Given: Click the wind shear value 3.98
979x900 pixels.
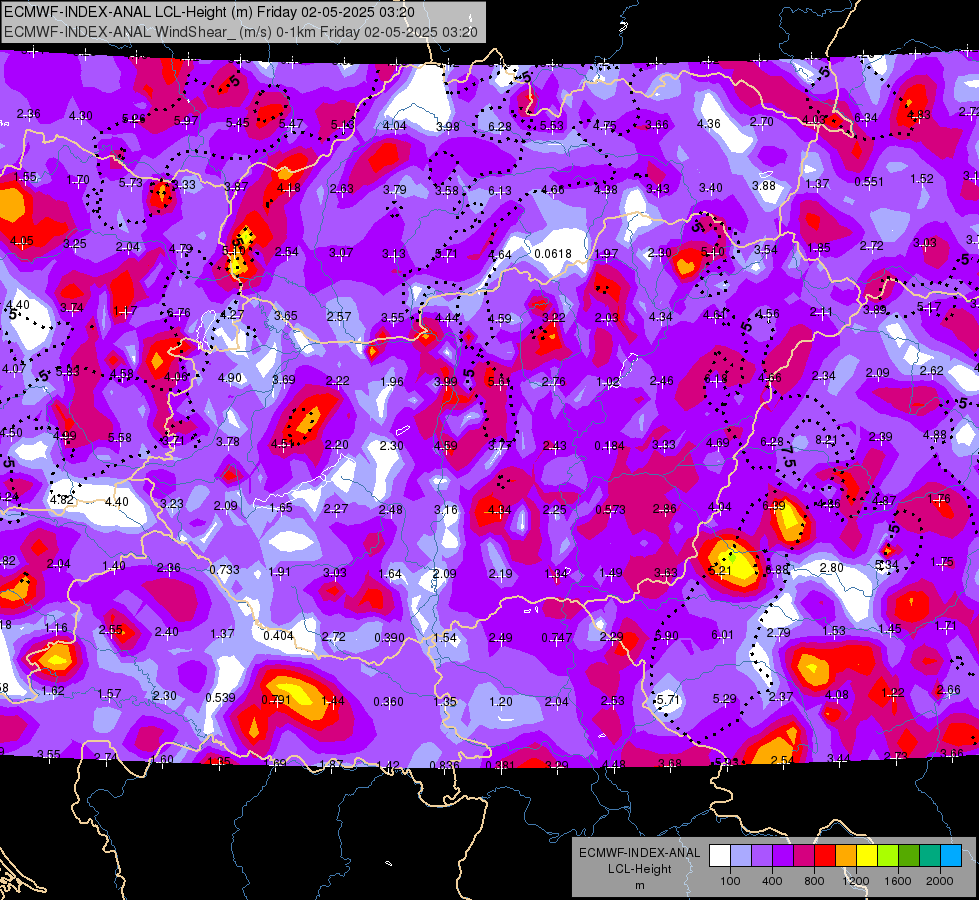Looking at the screenshot, I should click(448, 127).
